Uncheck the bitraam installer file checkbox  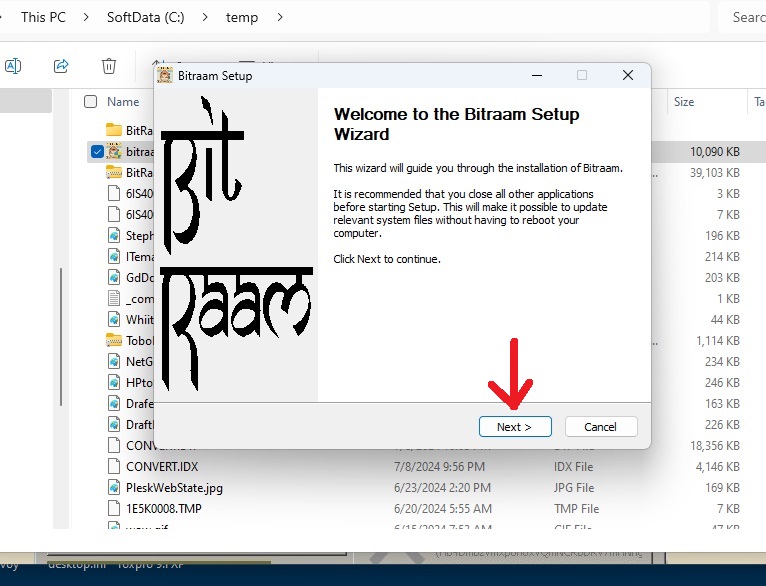[x=97, y=152]
